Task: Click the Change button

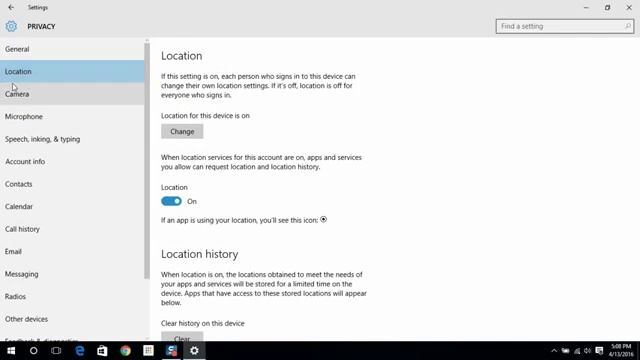Action: pyautogui.click(x=182, y=131)
